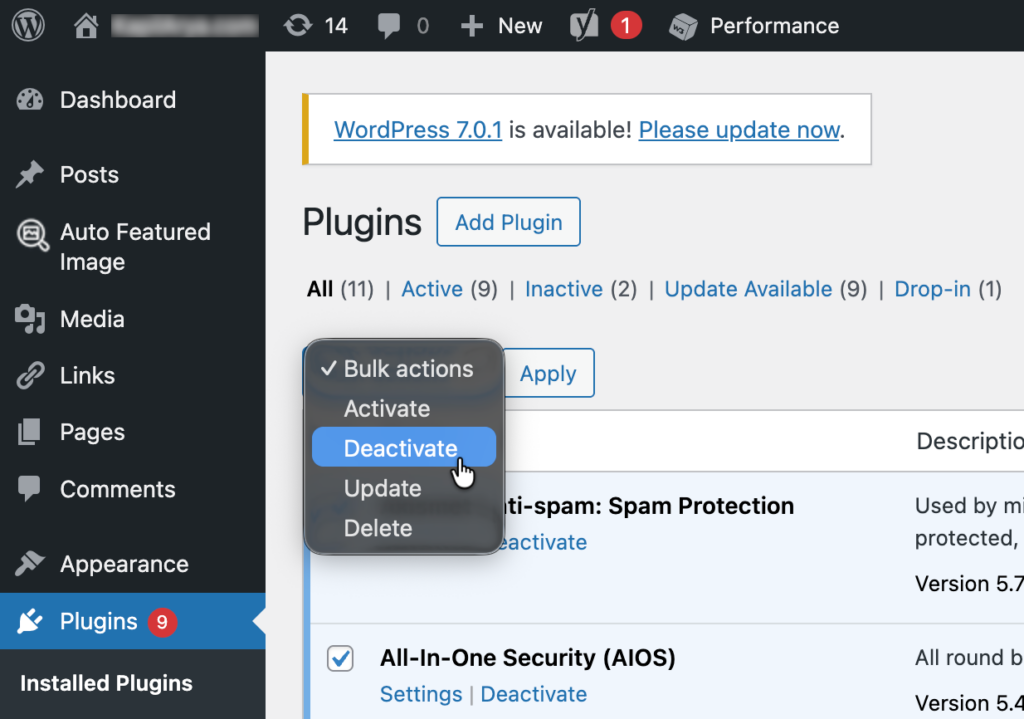Click the Yoast notification badge 1

click(626, 26)
